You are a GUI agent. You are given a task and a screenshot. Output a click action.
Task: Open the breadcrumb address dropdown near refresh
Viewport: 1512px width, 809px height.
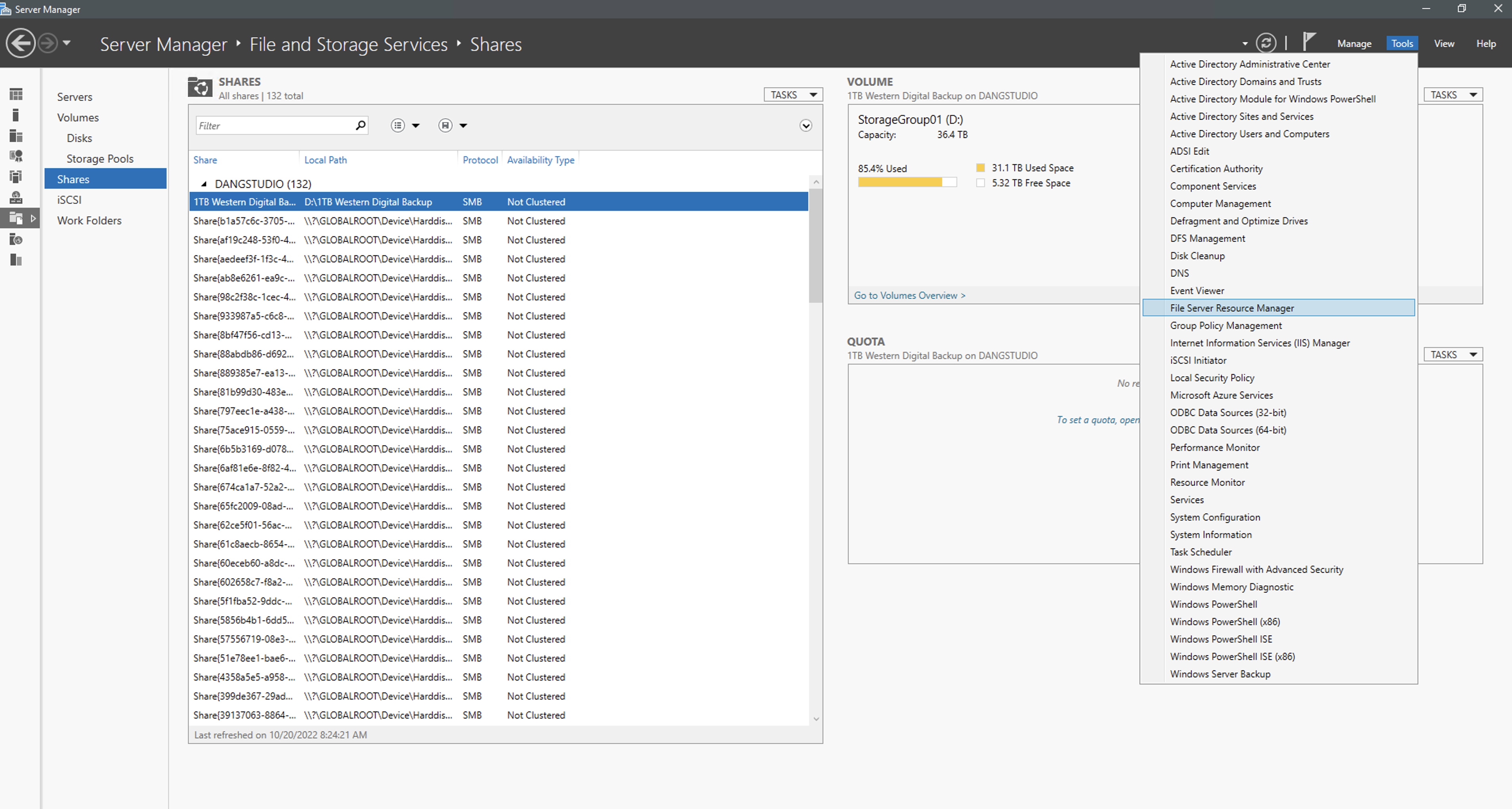(1244, 44)
